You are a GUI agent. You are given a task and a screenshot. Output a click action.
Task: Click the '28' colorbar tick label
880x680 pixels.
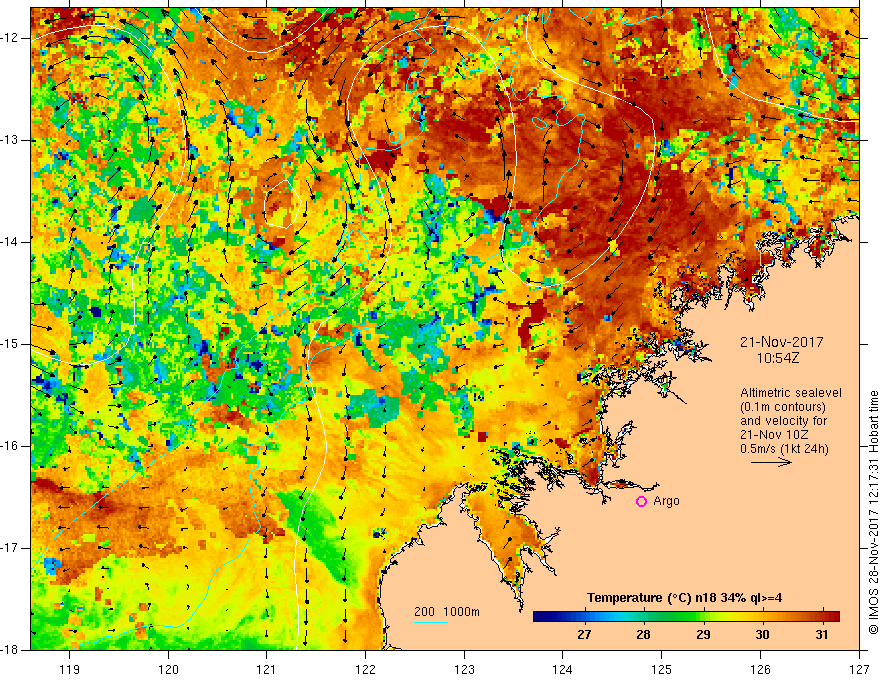click(x=644, y=635)
